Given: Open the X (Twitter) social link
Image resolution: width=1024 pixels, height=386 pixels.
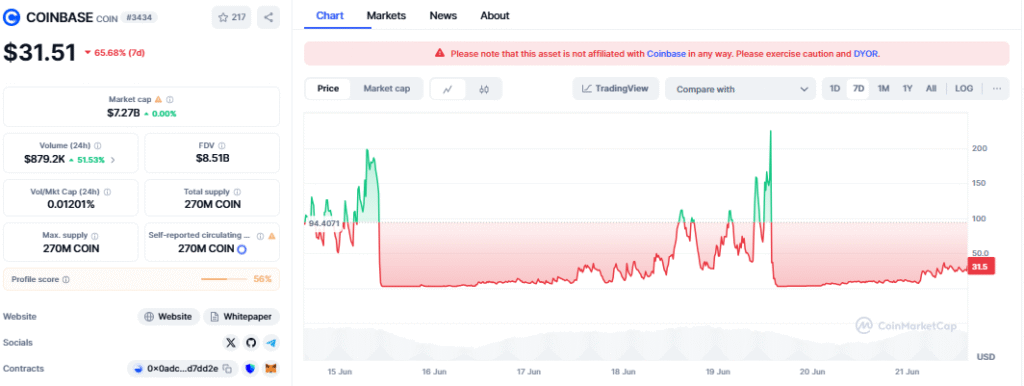Looking at the screenshot, I should [231, 342].
